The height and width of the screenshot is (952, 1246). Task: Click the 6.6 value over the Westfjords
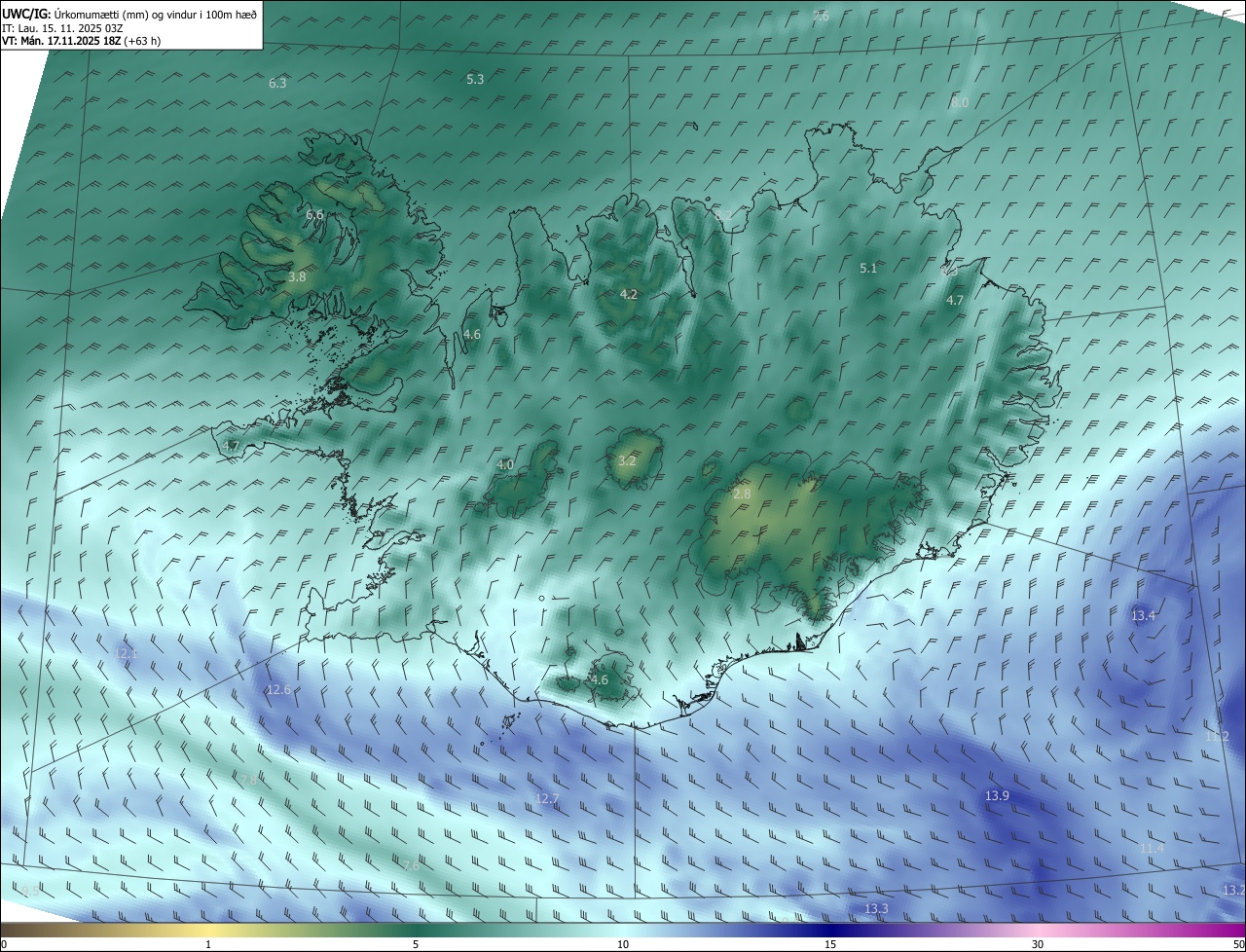314,215
